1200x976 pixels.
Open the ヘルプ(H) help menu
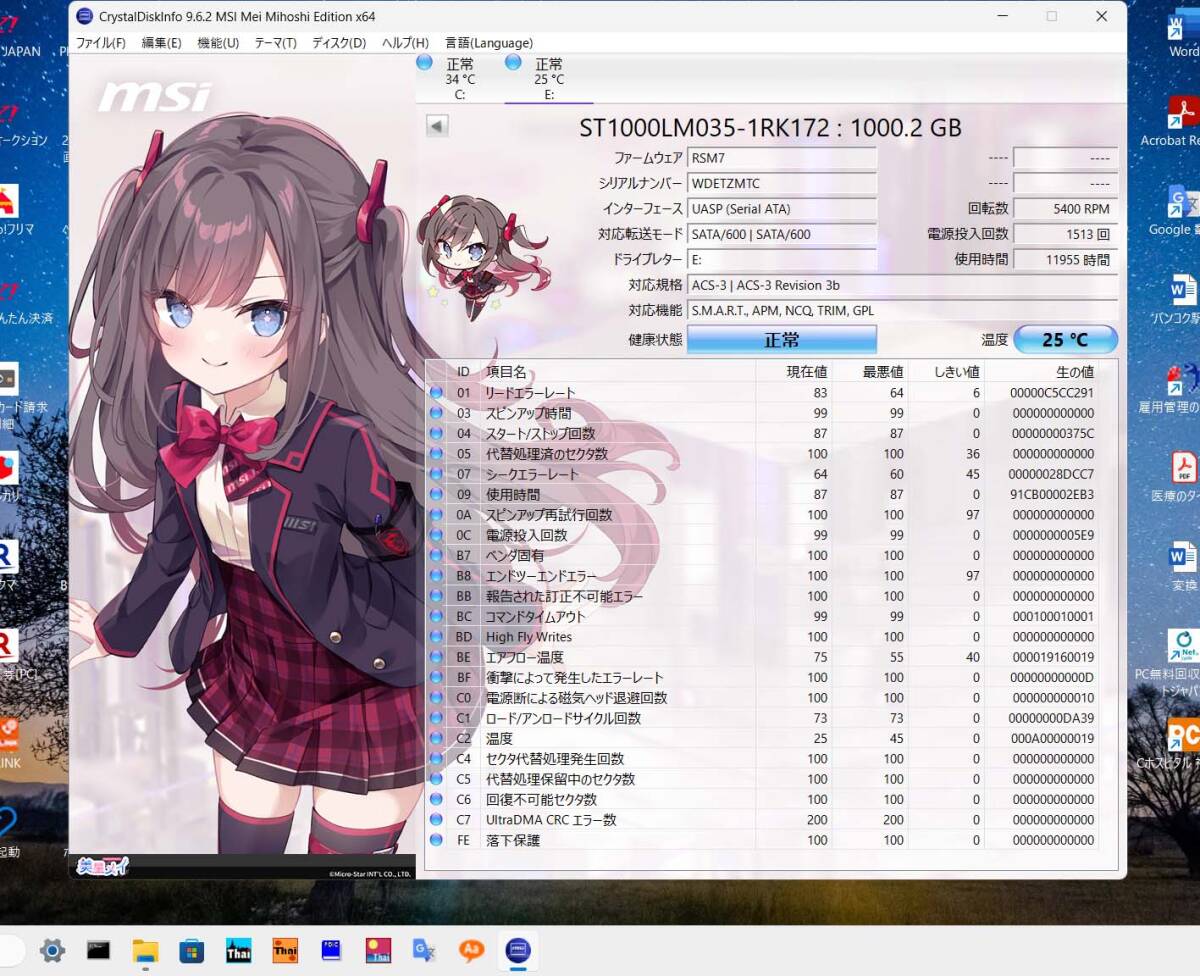pos(405,43)
